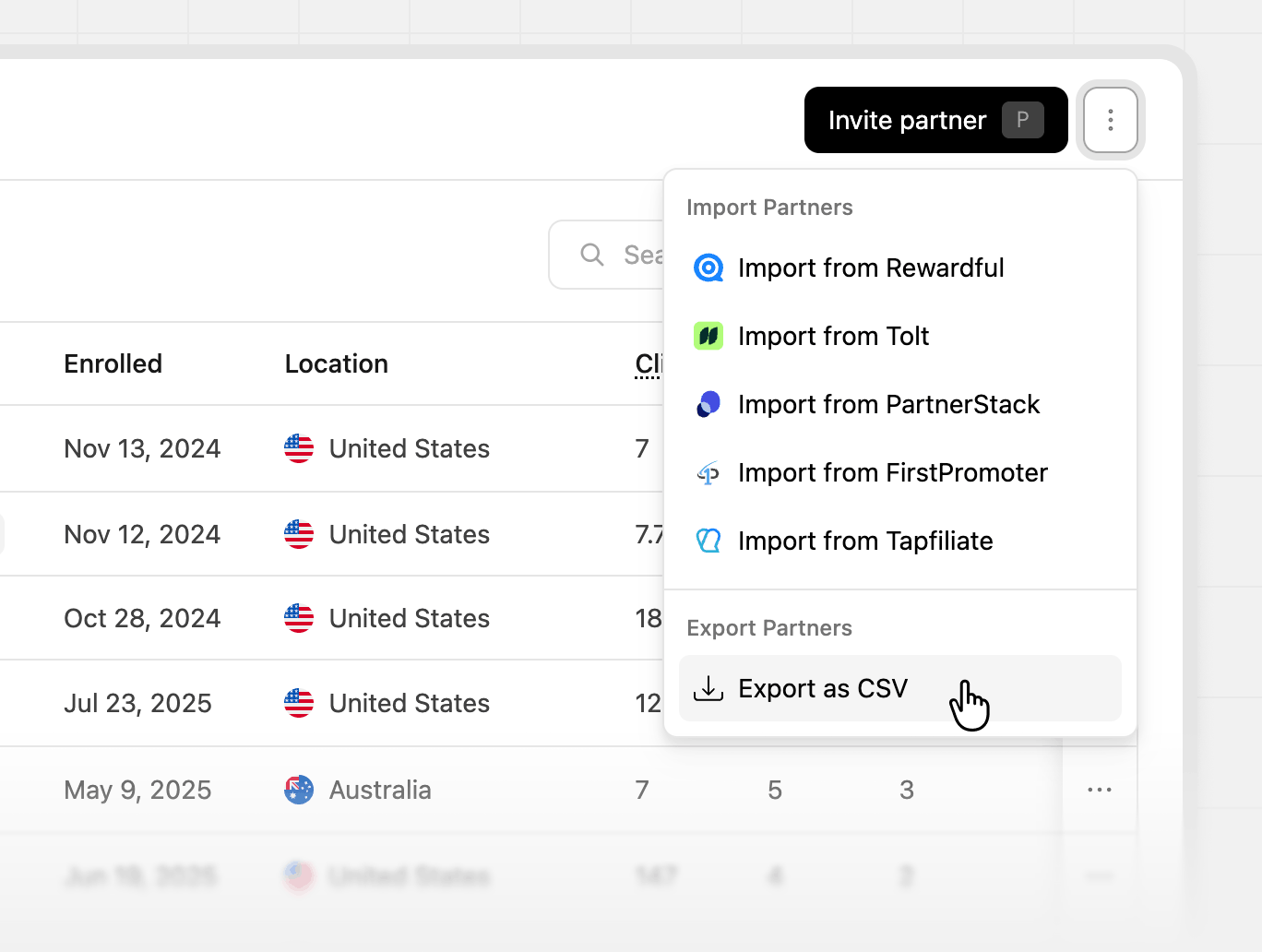Focus the search input field

point(607,255)
